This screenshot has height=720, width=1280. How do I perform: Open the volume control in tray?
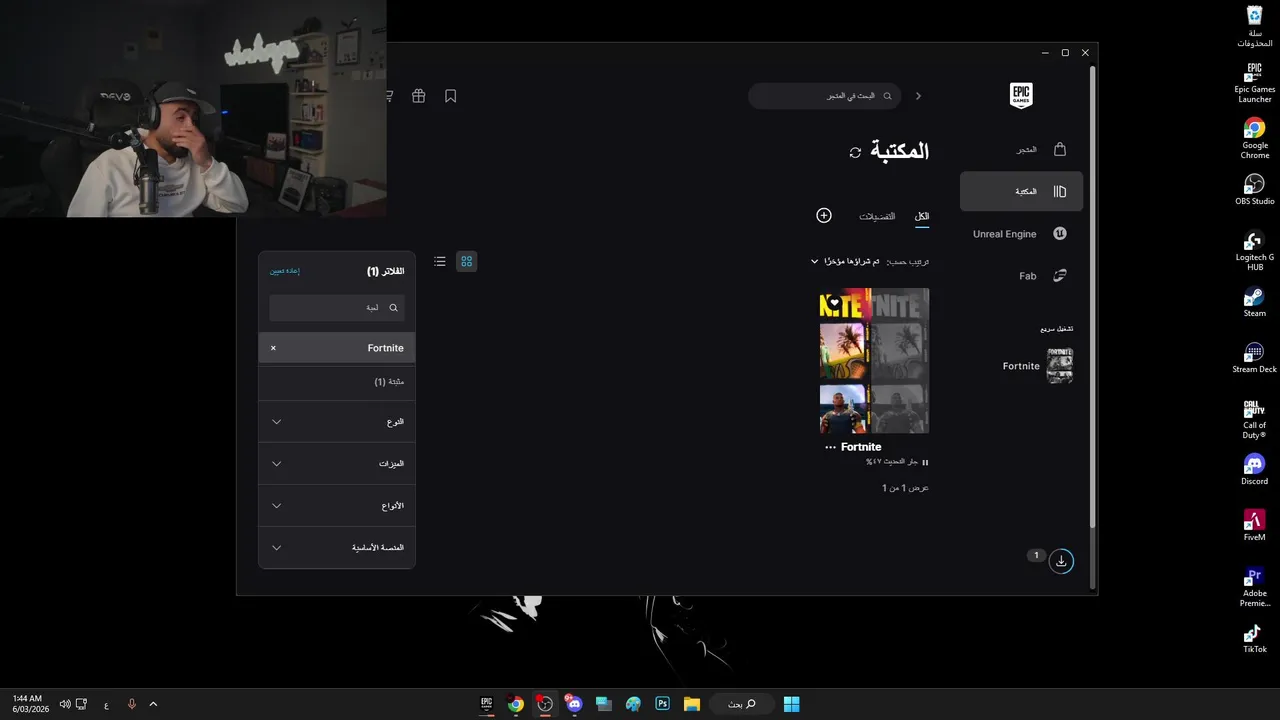point(65,704)
